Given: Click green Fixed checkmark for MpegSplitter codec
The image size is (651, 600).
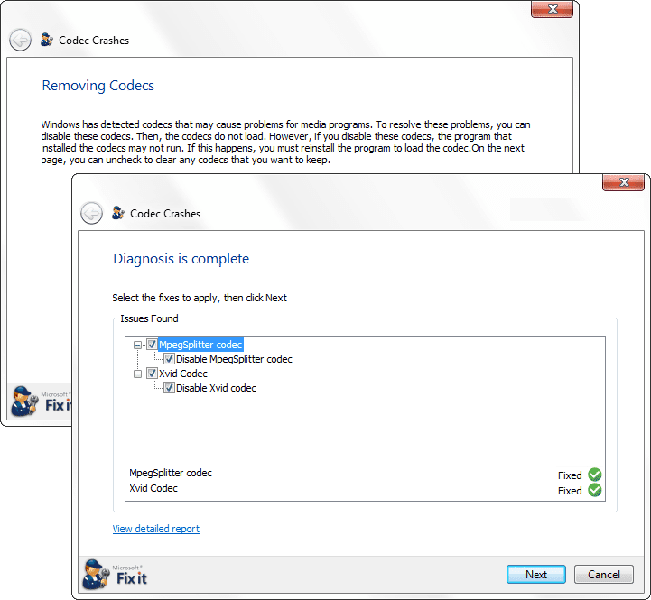Looking at the screenshot, I should tap(595, 474).
